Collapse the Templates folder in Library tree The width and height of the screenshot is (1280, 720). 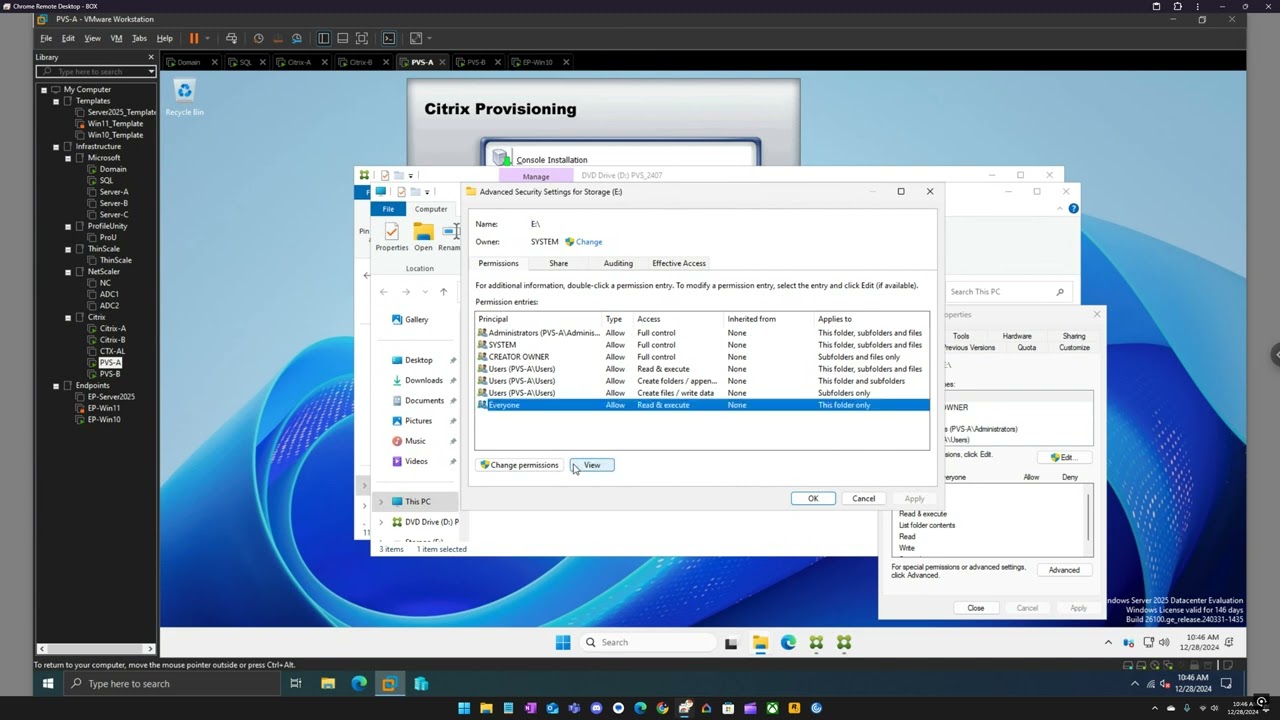coord(56,101)
